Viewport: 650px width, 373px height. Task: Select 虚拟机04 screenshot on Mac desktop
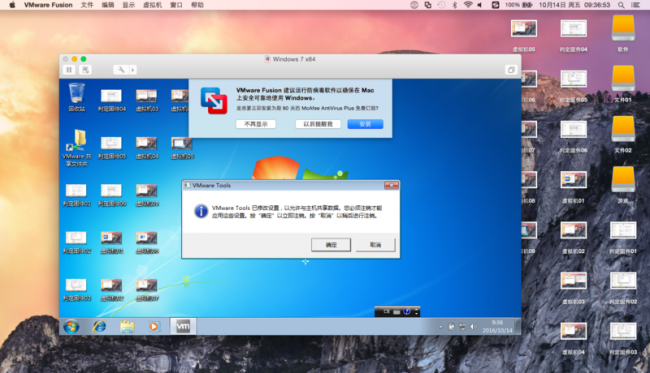coord(574,338)
